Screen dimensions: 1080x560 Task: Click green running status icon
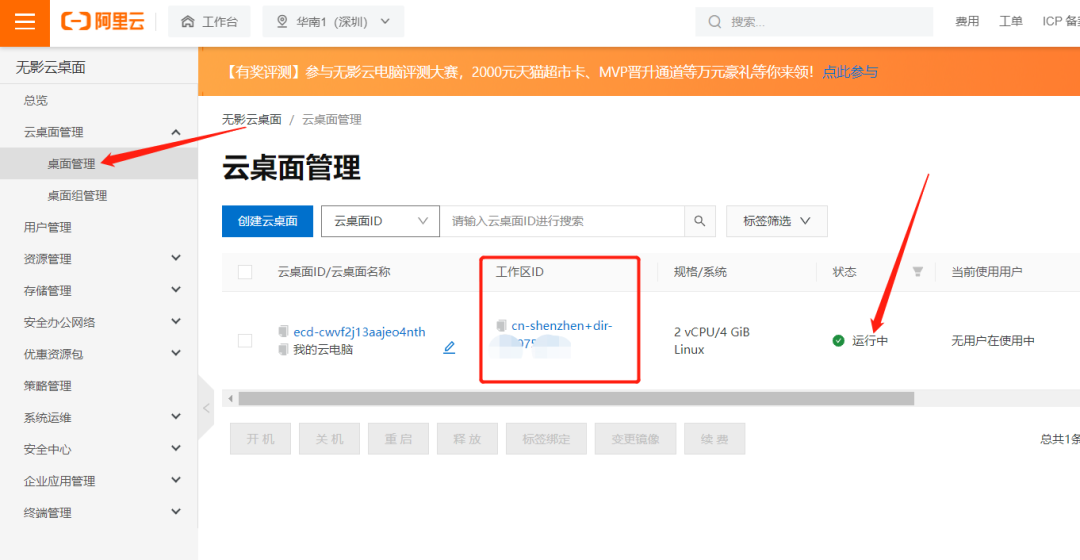[838, 340]
